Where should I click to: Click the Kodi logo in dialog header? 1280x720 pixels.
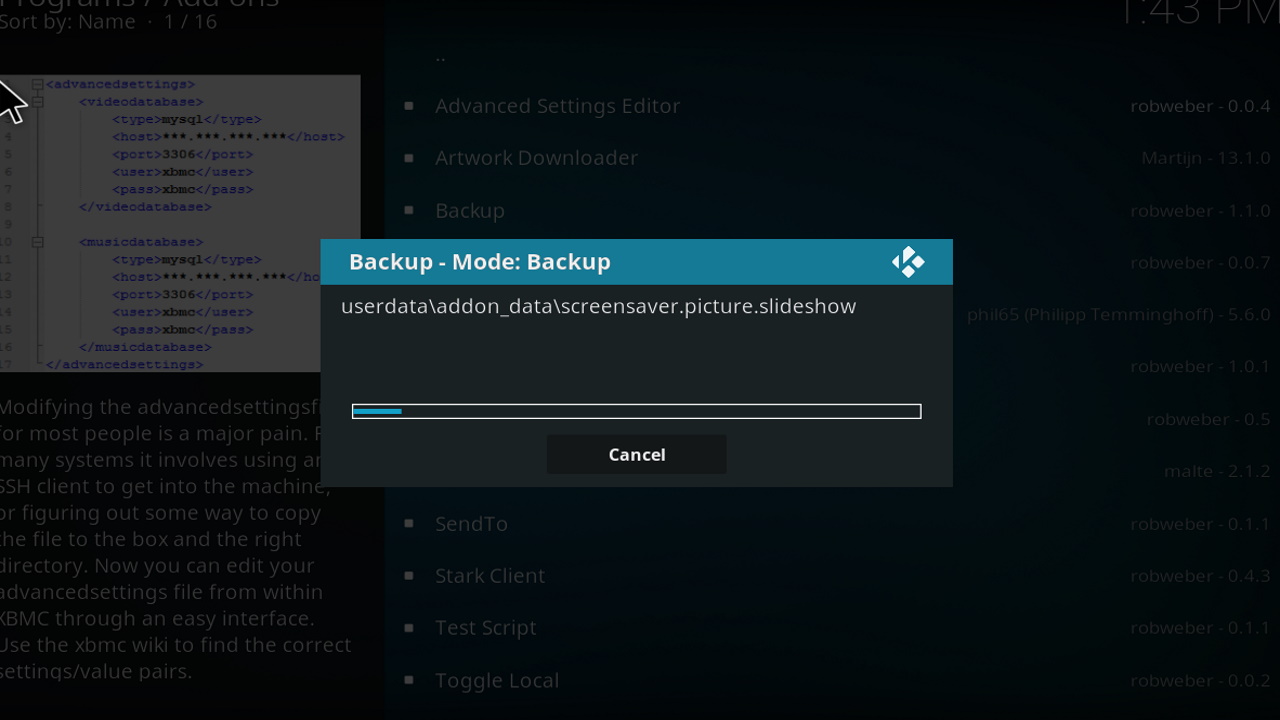click(907, 262)
